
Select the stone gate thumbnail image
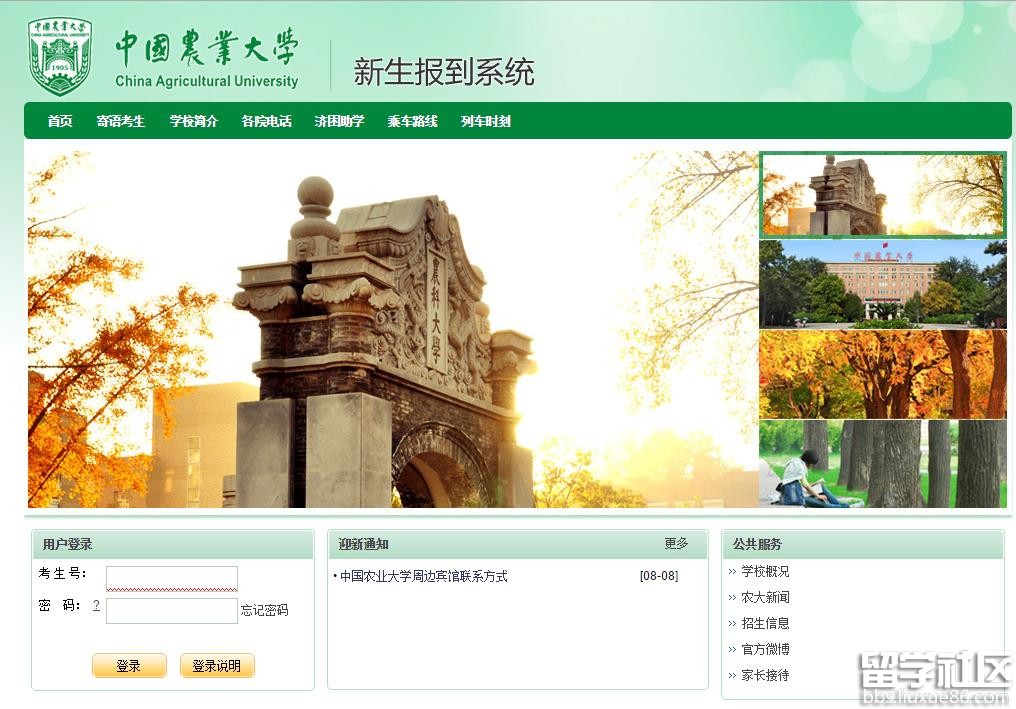883,194
